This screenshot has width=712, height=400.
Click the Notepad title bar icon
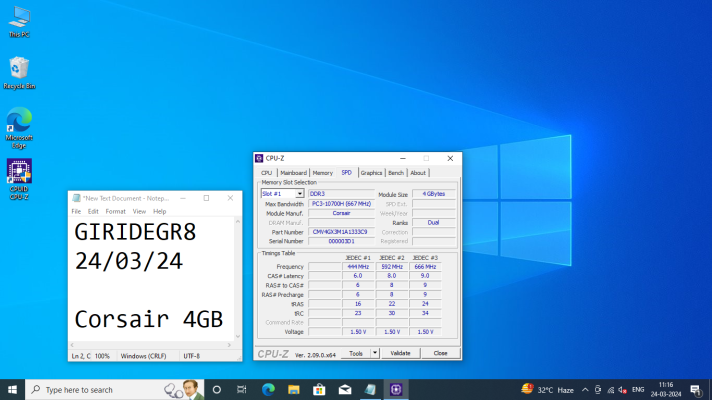(76, 198)
